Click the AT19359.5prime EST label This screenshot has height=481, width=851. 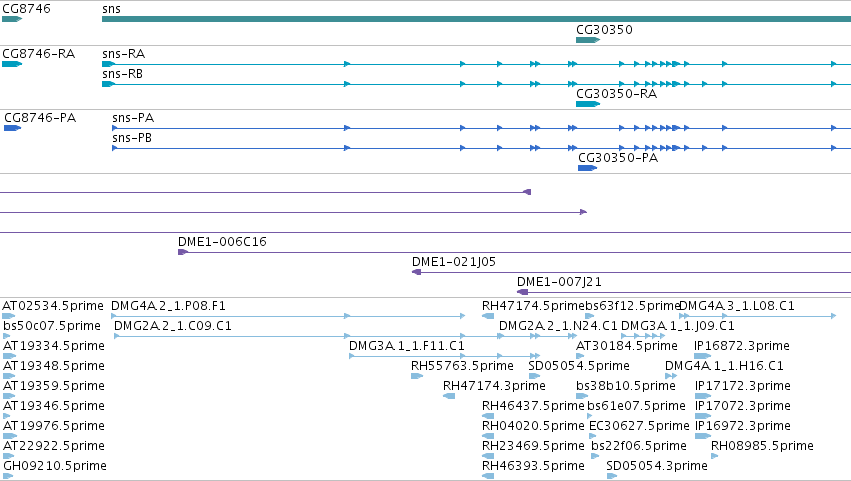(x=54, y=386)
